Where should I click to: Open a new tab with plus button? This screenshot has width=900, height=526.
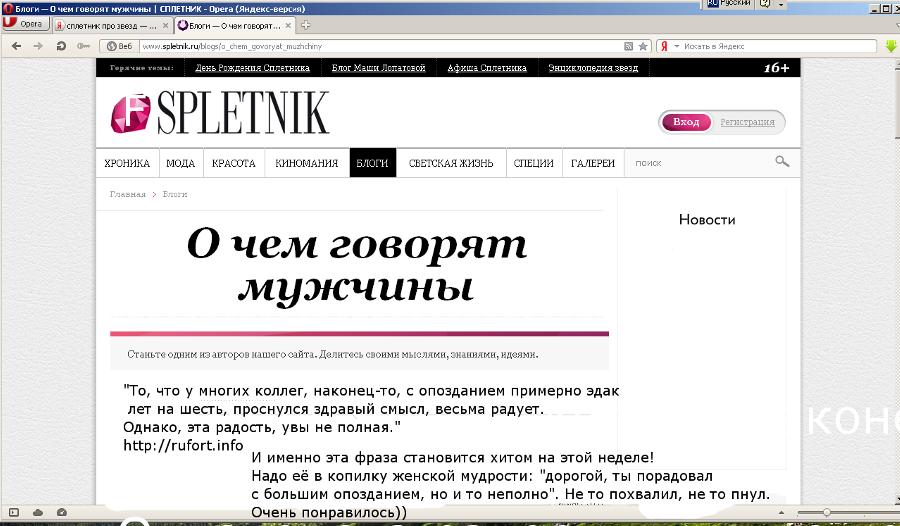(306, 25)
